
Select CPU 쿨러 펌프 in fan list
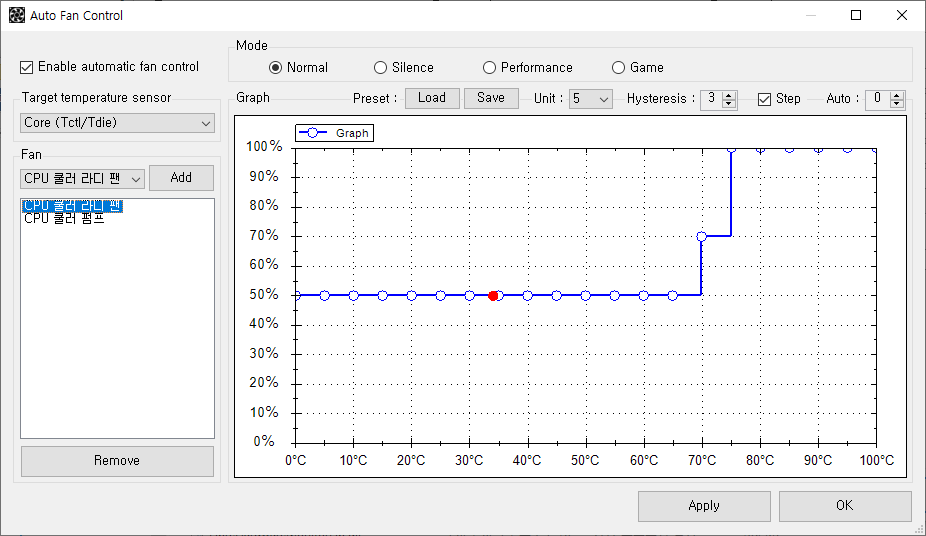64,218
